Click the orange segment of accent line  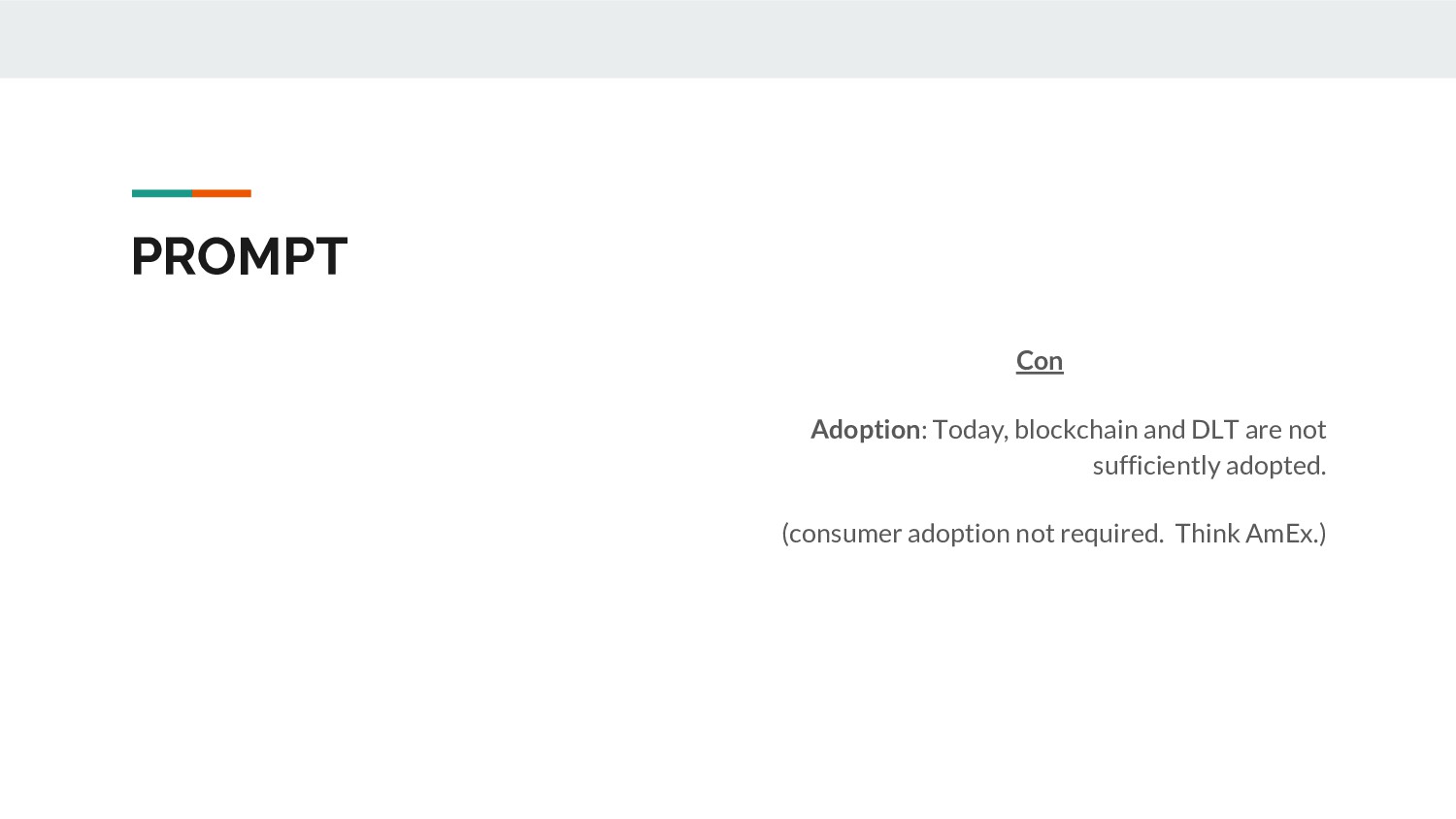coord(221,193)
